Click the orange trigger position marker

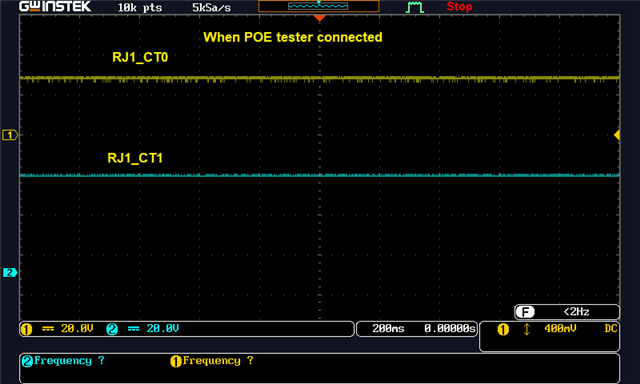319,18
